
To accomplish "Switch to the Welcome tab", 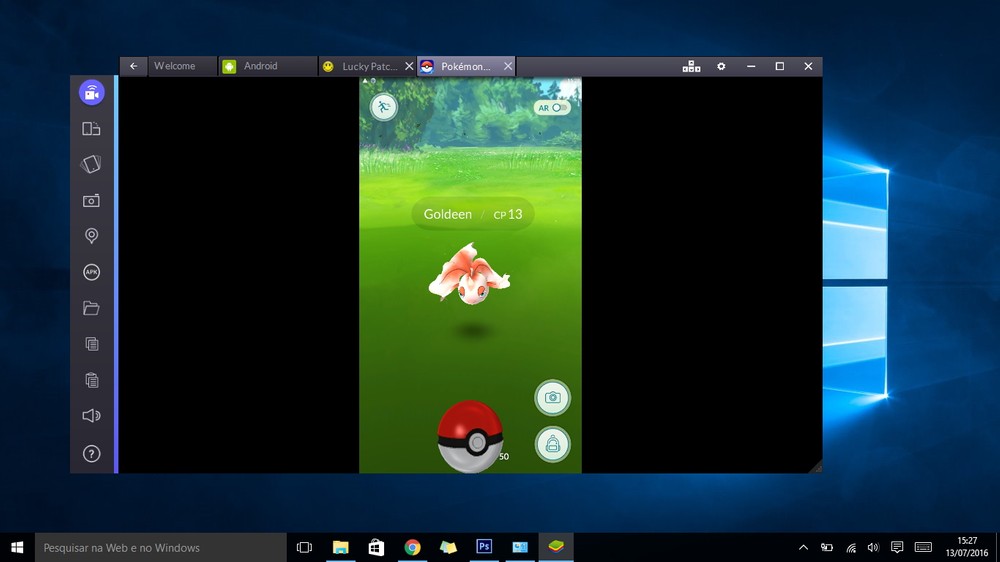I will [x=182, y=66].
